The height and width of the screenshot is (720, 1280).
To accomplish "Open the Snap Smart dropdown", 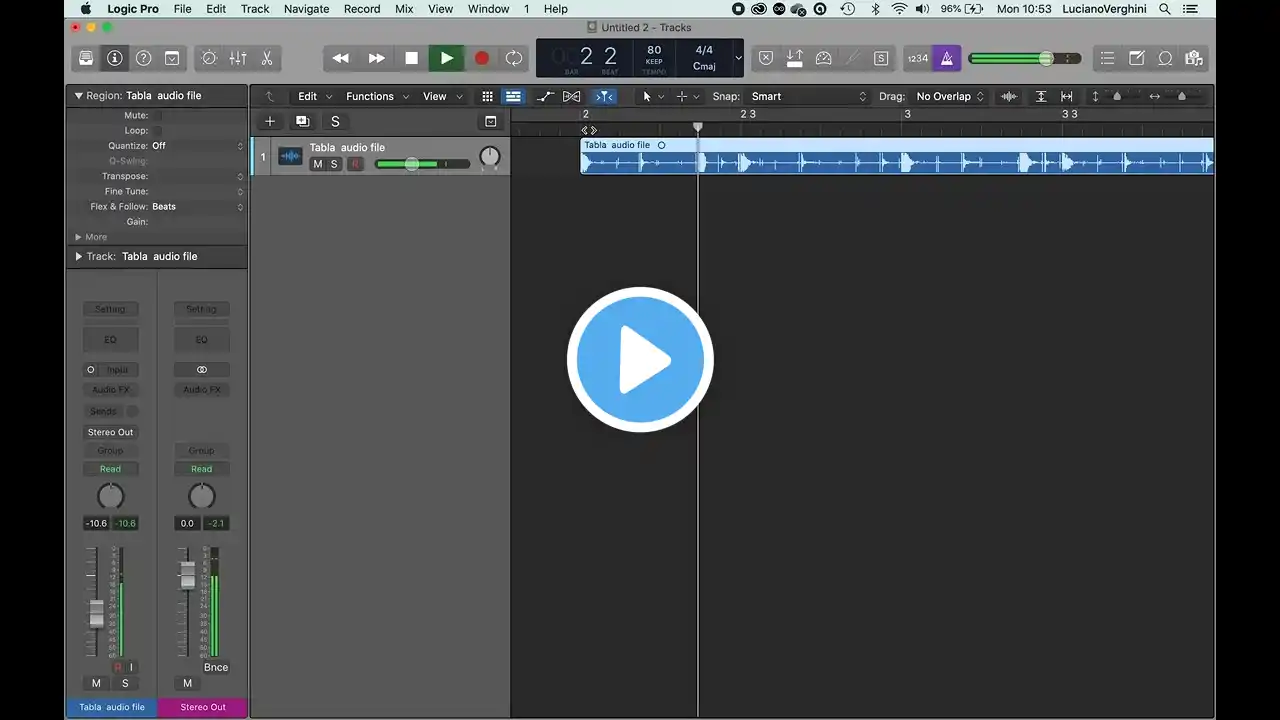I will coord(809,96).
